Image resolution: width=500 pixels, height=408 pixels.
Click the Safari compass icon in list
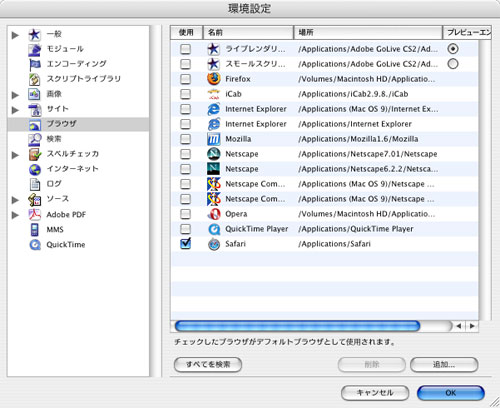(x=214, y=244)
